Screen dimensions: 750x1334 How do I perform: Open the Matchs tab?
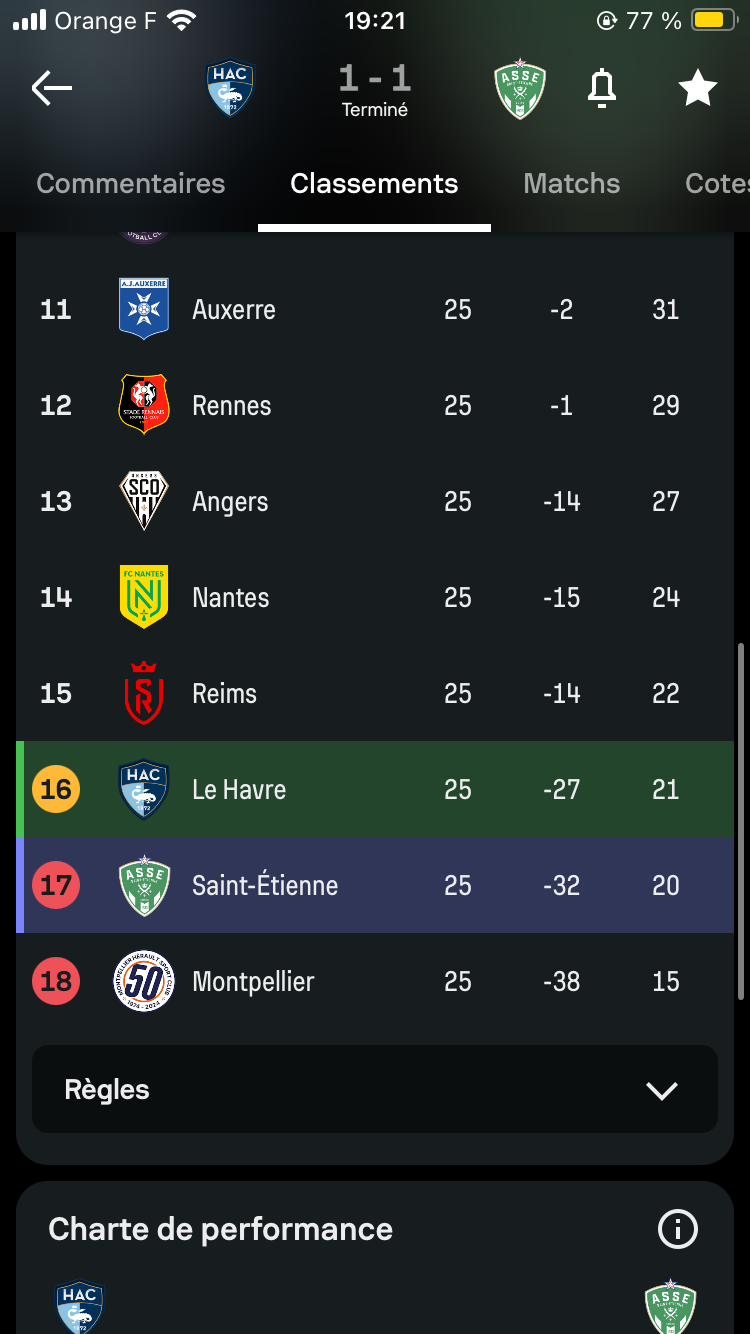pos(572,184)
